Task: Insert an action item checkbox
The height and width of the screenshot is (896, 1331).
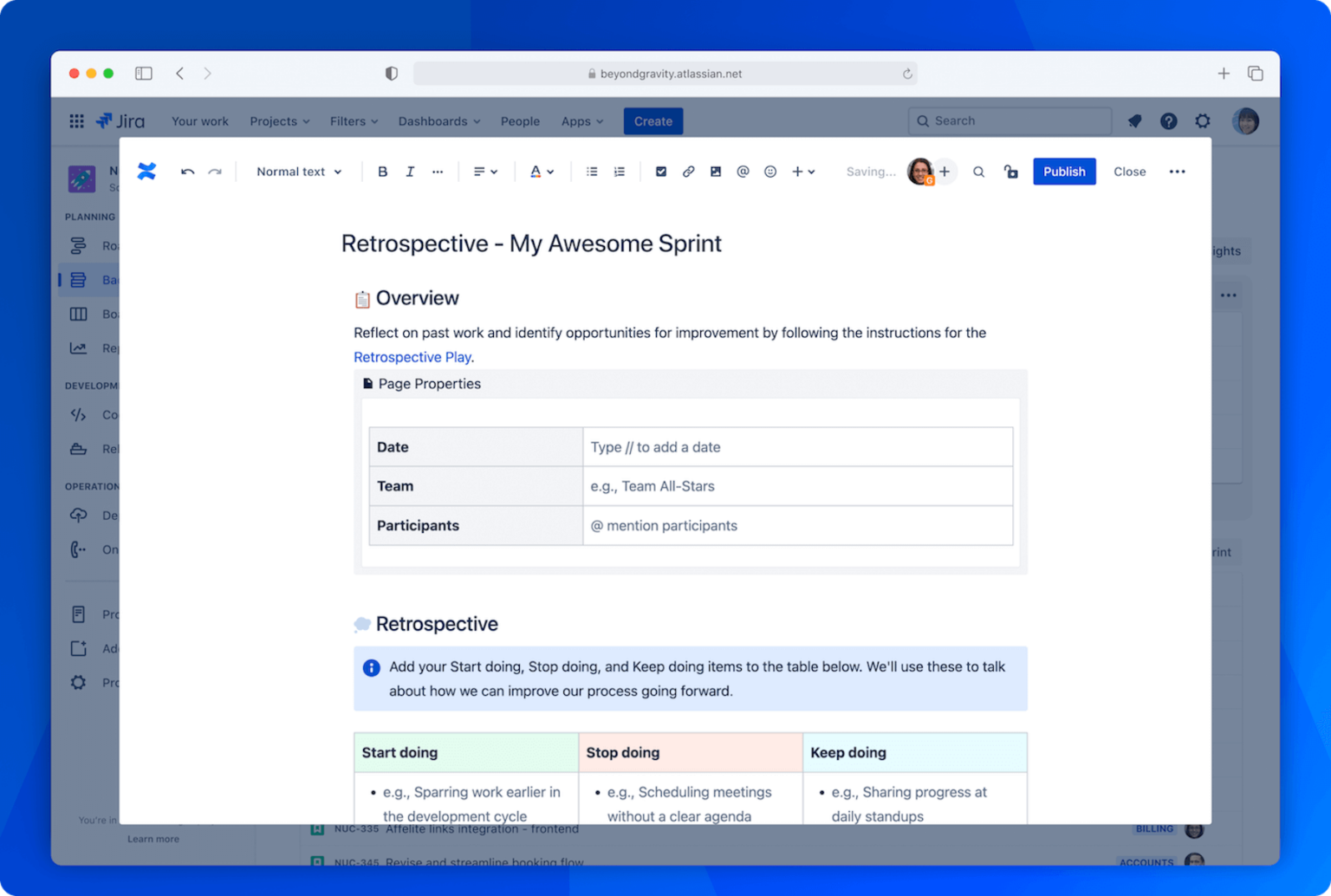Action: (x=661, y=171)
